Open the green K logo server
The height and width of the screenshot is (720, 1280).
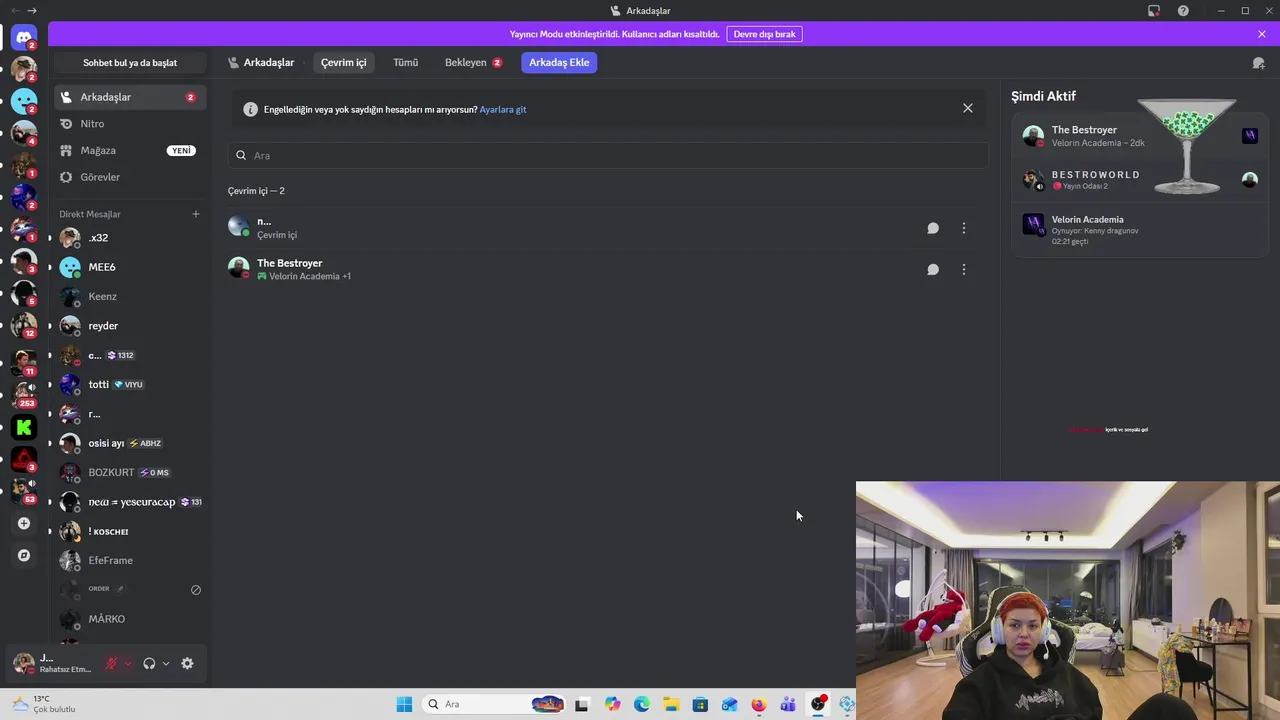click(x=24, y=427)
